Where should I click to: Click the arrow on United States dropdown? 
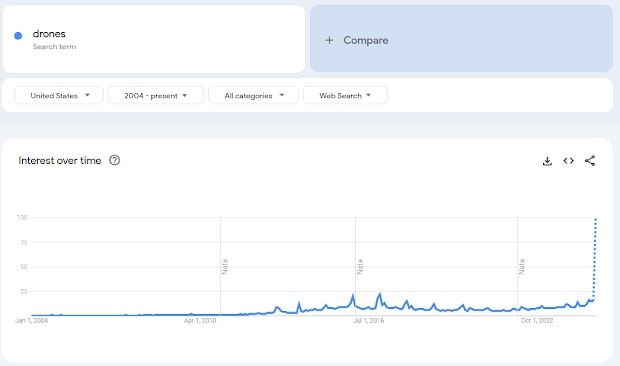(87, 95)
